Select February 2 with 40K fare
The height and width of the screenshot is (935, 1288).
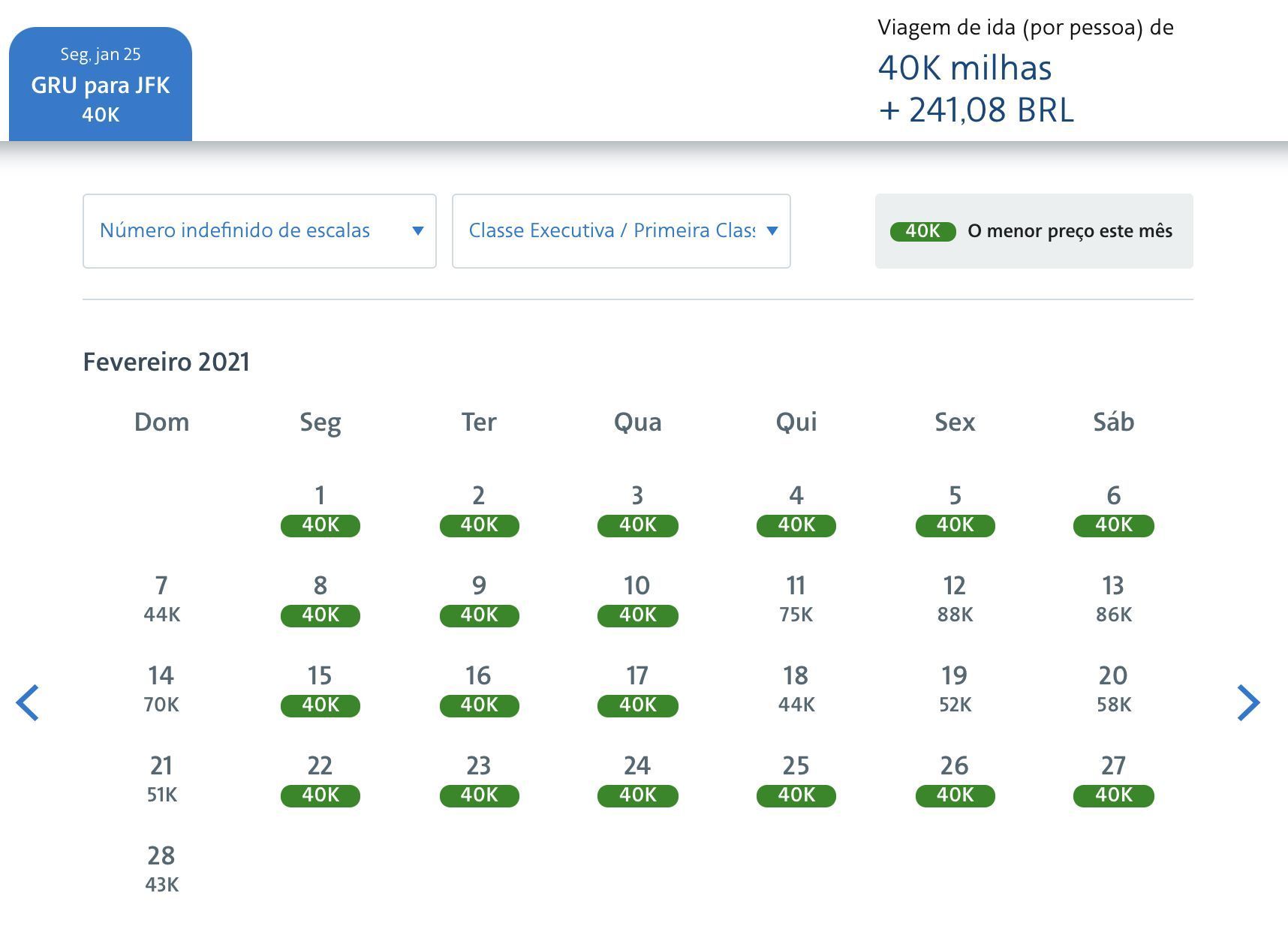pos(479,510)
